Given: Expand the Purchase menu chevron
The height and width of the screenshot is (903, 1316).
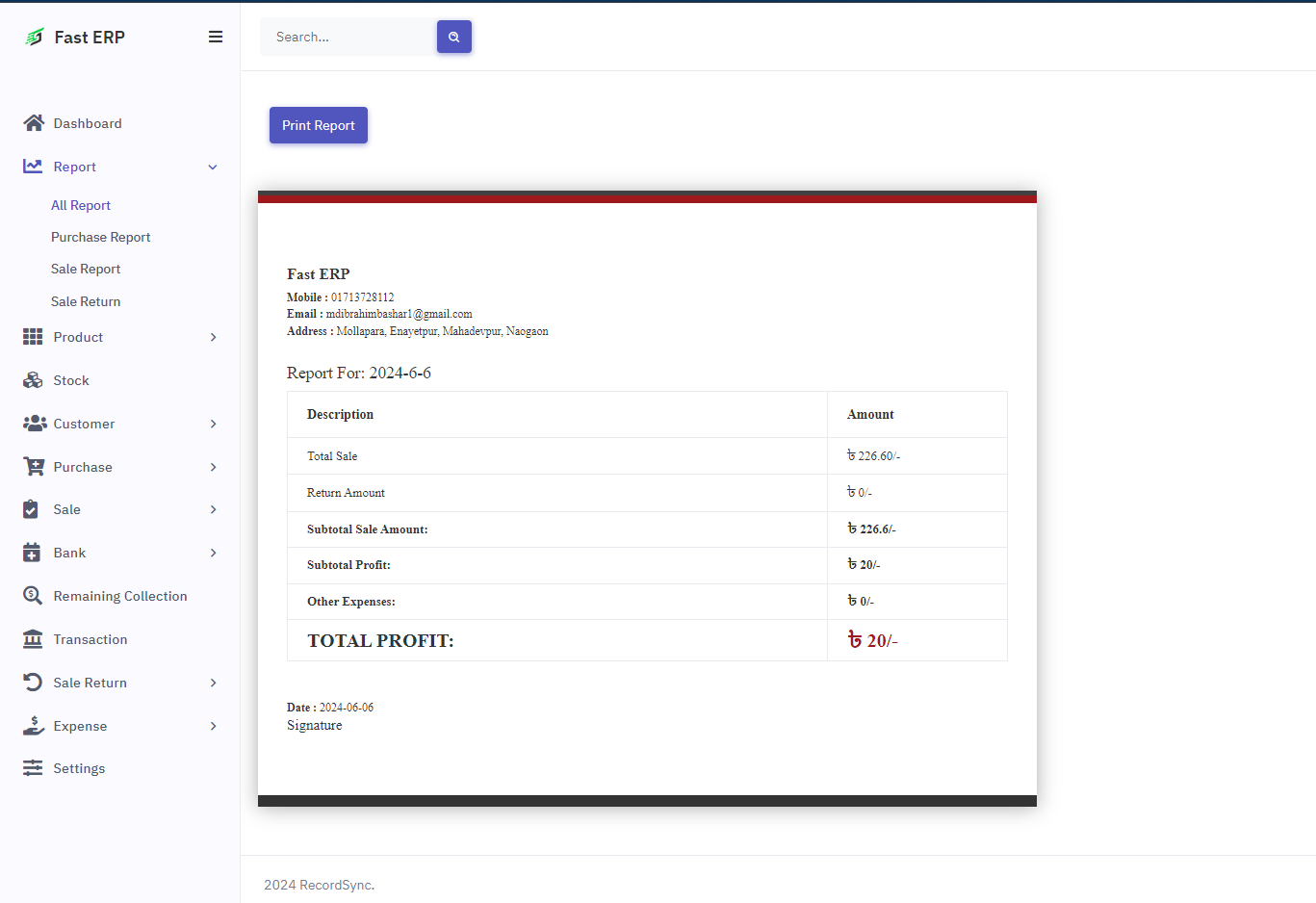Looking at the screenshot, I should (x=213, y=467).
